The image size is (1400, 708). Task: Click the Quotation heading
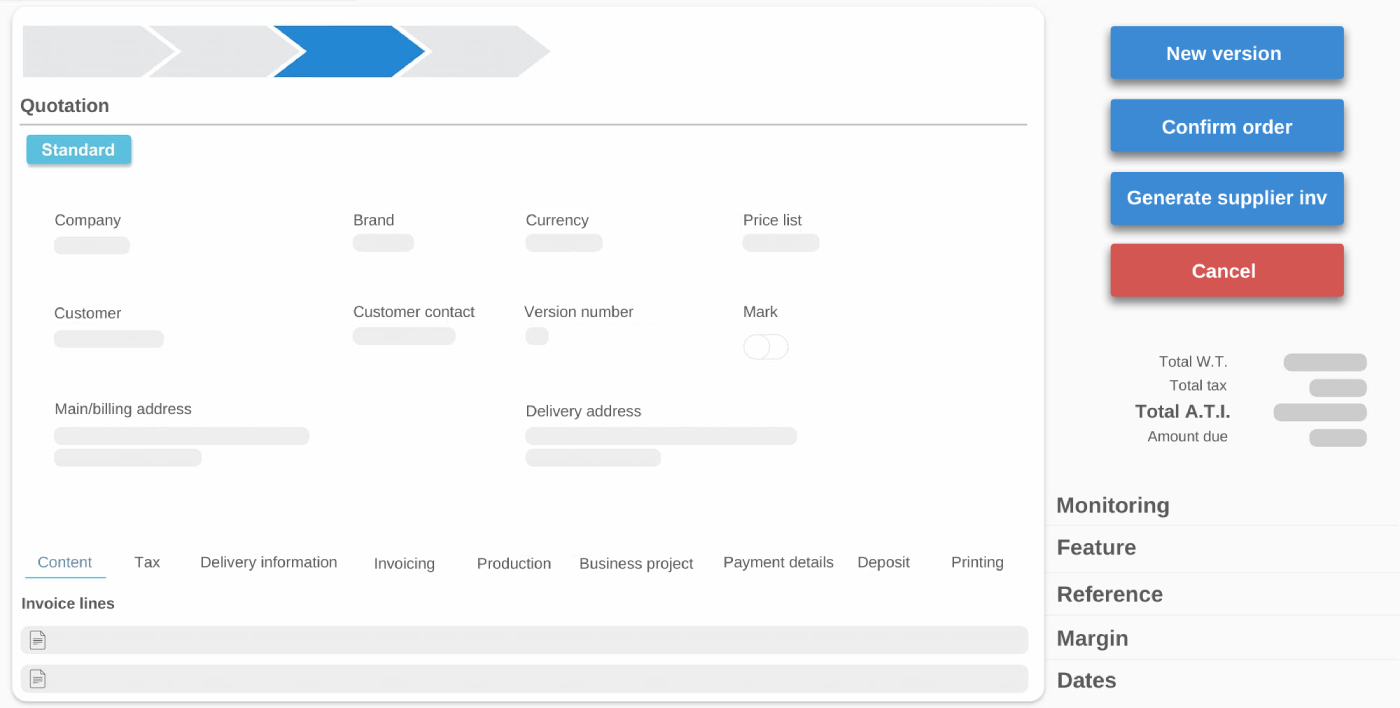(x=65, y=106)
